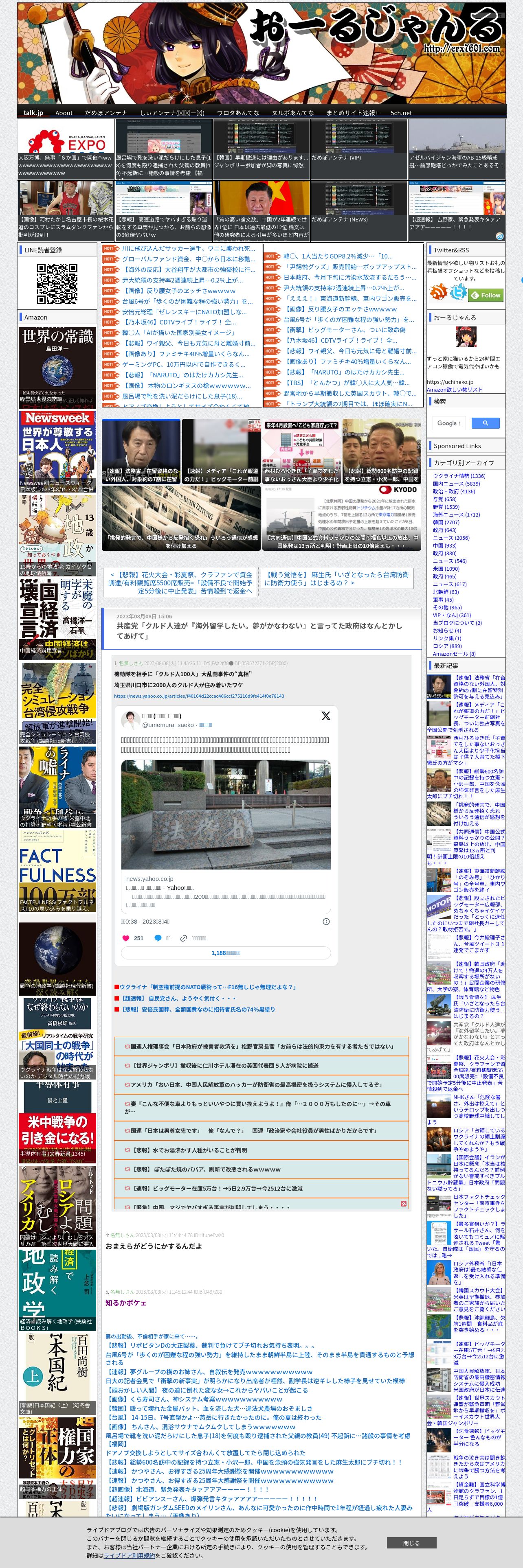This screenshot has height=1568, width=523.
Task: Open 【世界ジャンボリ】撤収後に仁川ホテル row
Action: pyautogui.click(x=262, y=1065)
